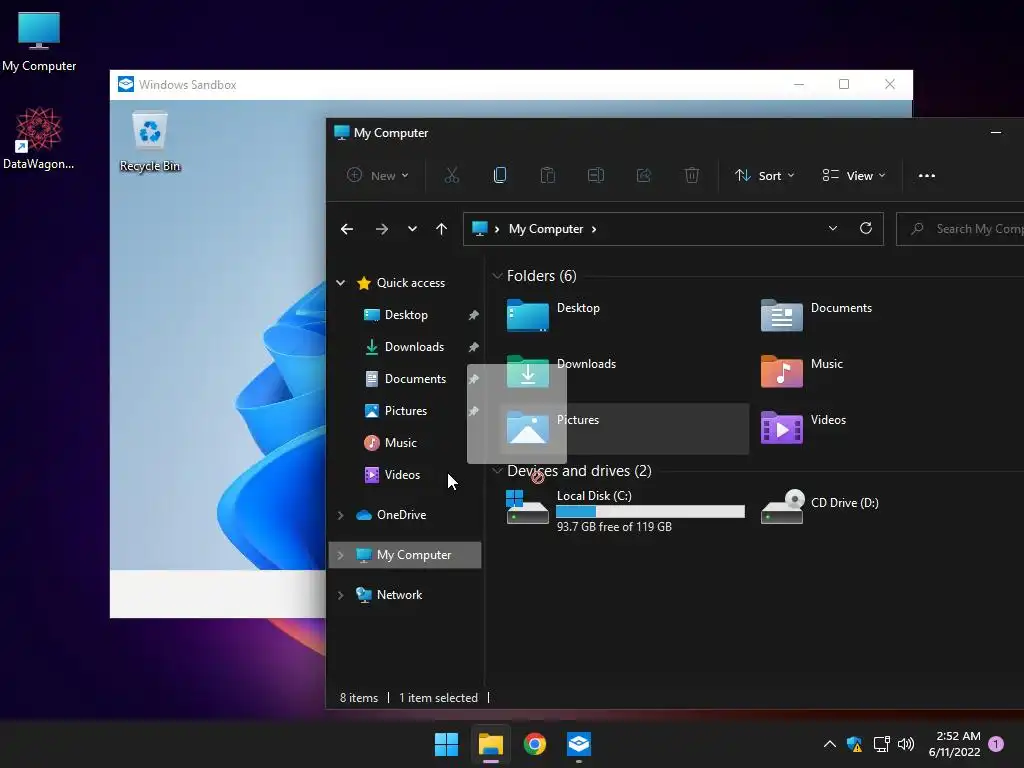The height and width of the screenshot is (768, 1024).
Task: Click the Local Disk (C:) usage bar
Action: [650, 511]
